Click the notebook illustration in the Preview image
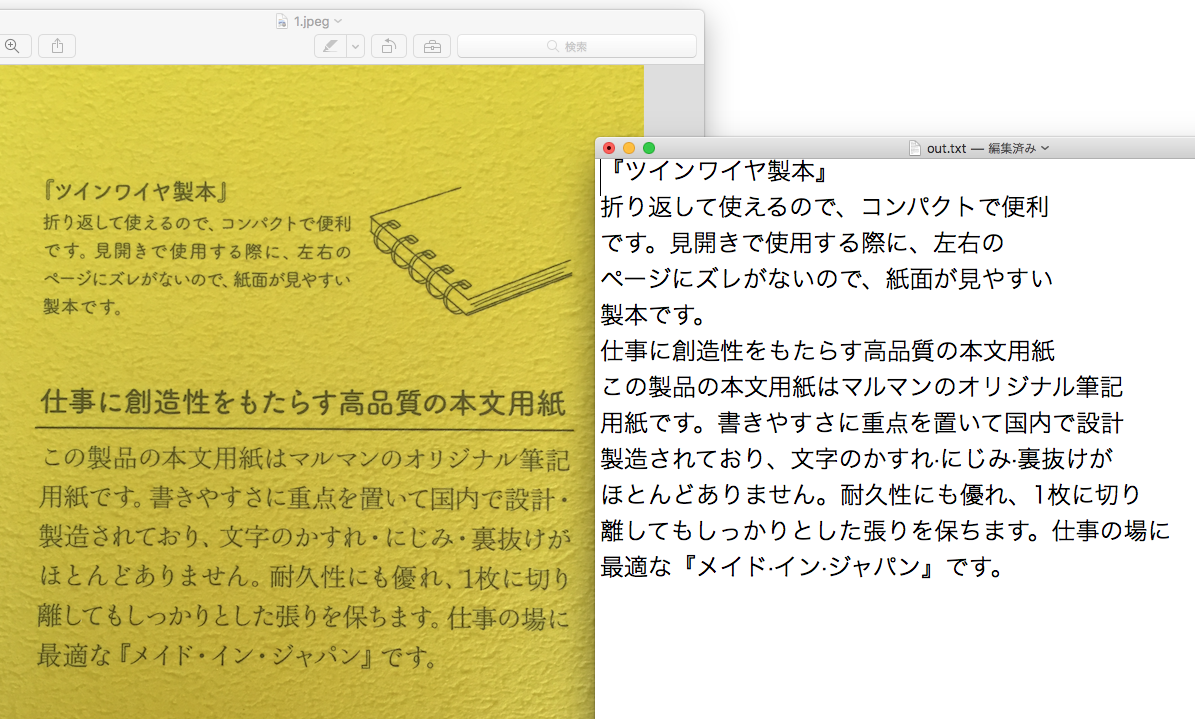Screen dimensions: 1195x719 [x=471, y=252]
